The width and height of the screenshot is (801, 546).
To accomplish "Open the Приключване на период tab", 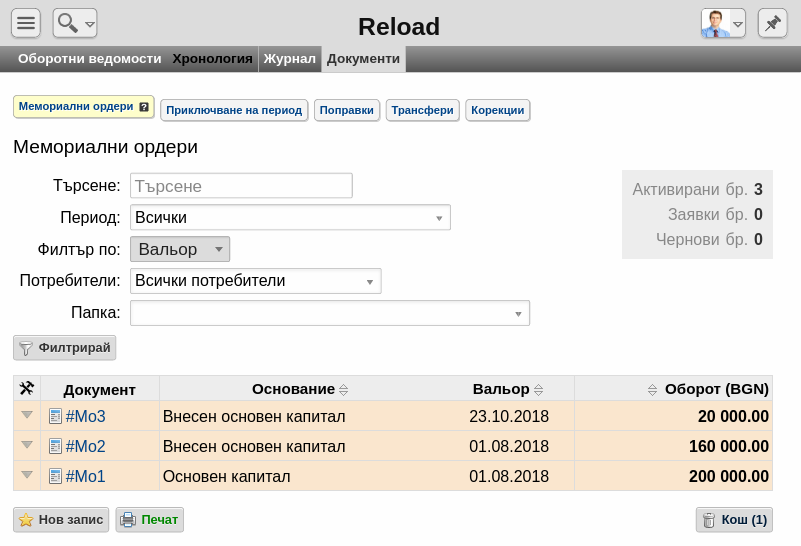I will click(234, 110).
